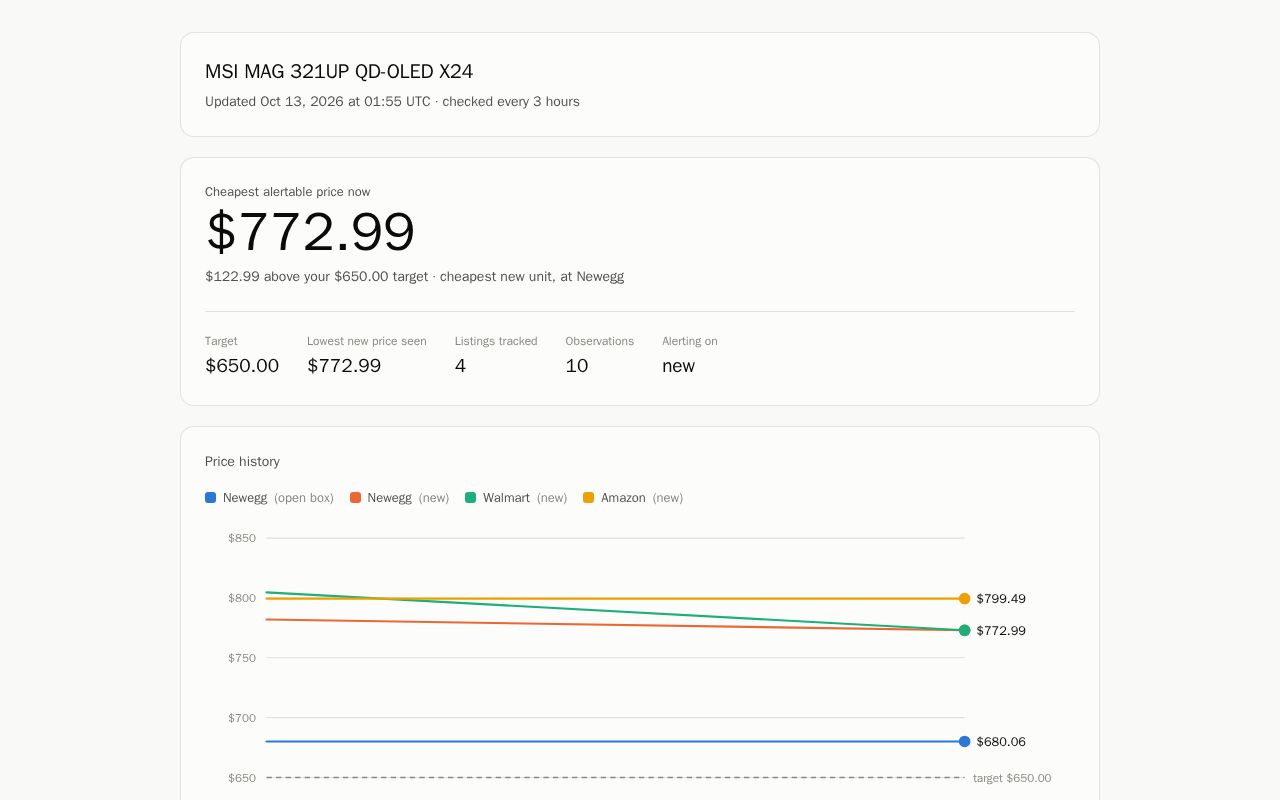This screenshot has height=800, width=1280.
Task: Click the $772.99 label beside the chart line
Action: click(1001, 631)
